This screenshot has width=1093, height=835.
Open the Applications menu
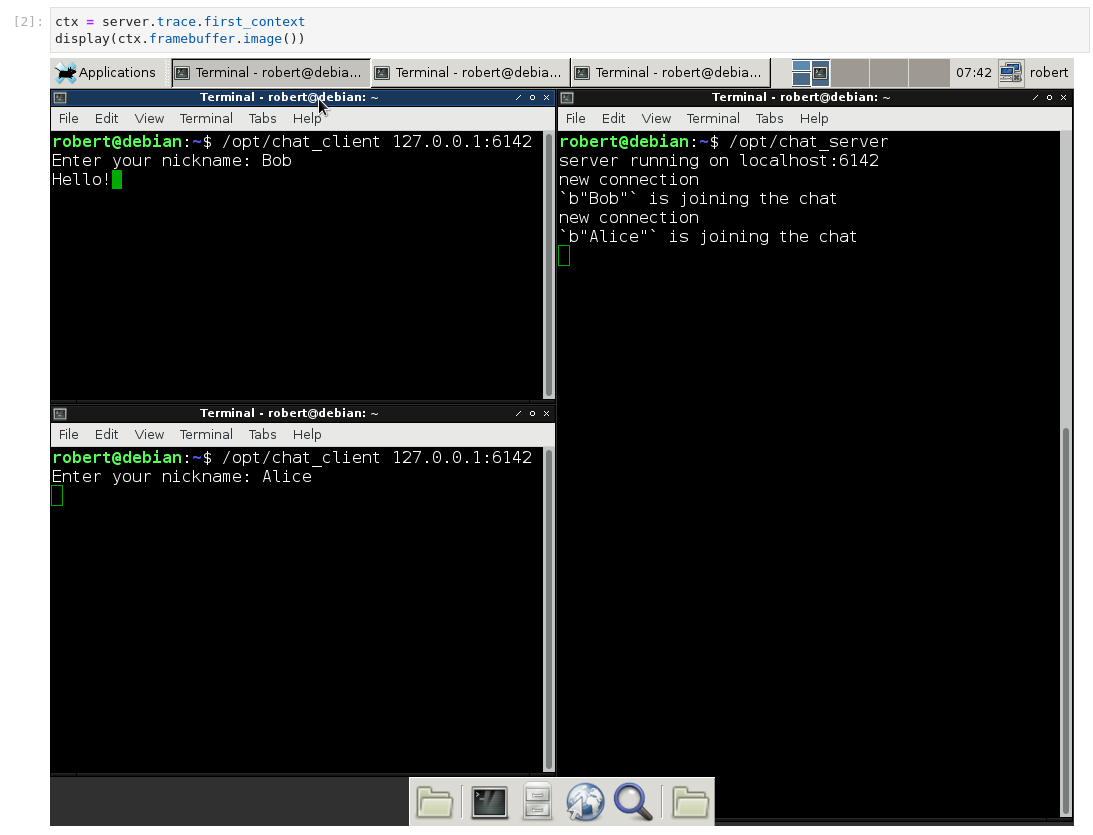[108, 72]
